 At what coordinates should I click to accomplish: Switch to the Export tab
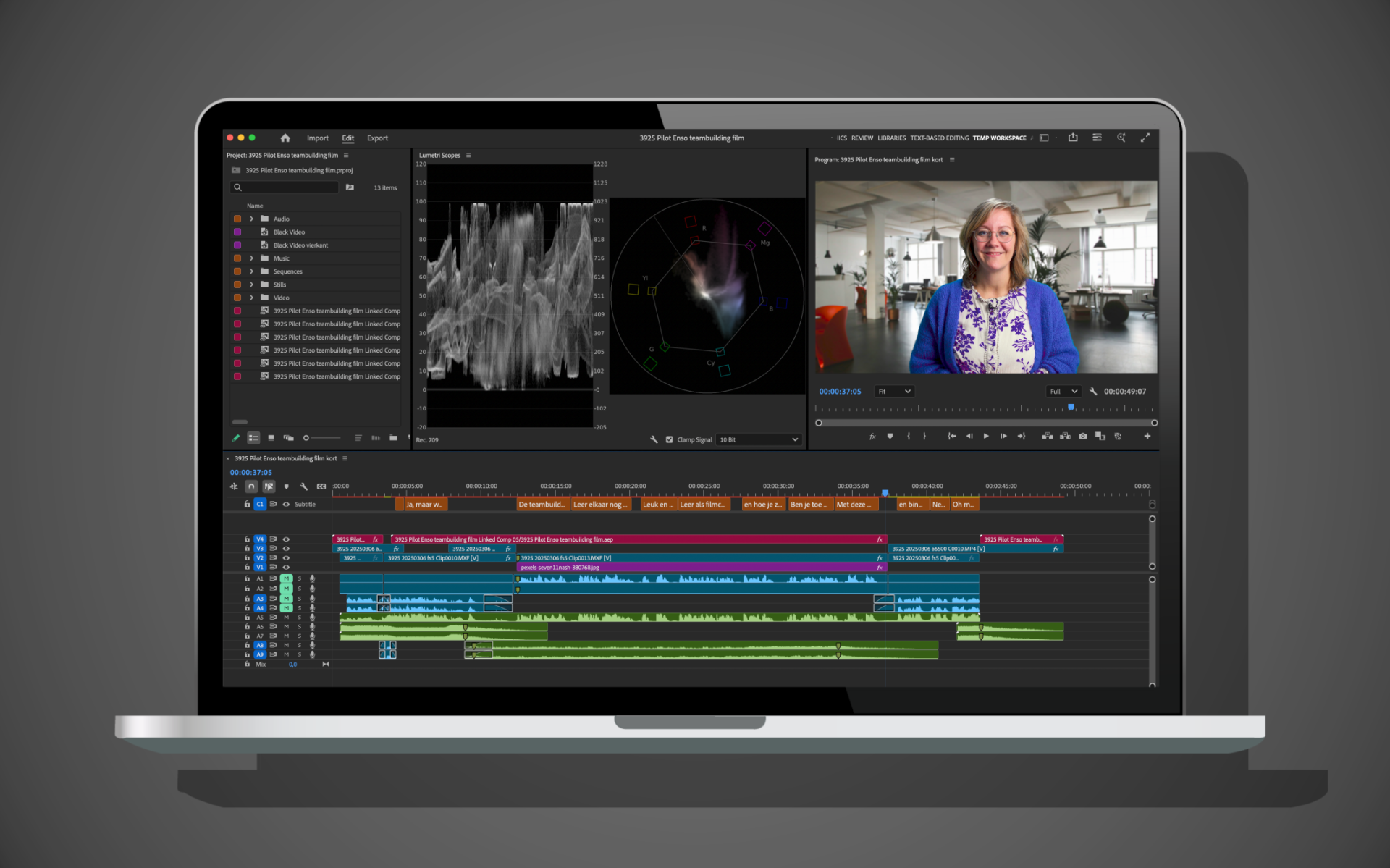click(x=377, y=138)
